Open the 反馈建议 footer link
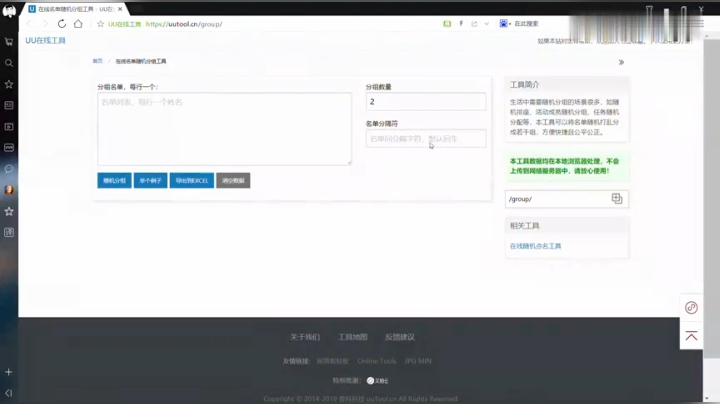Screen dimensions: 720x404 400,337
